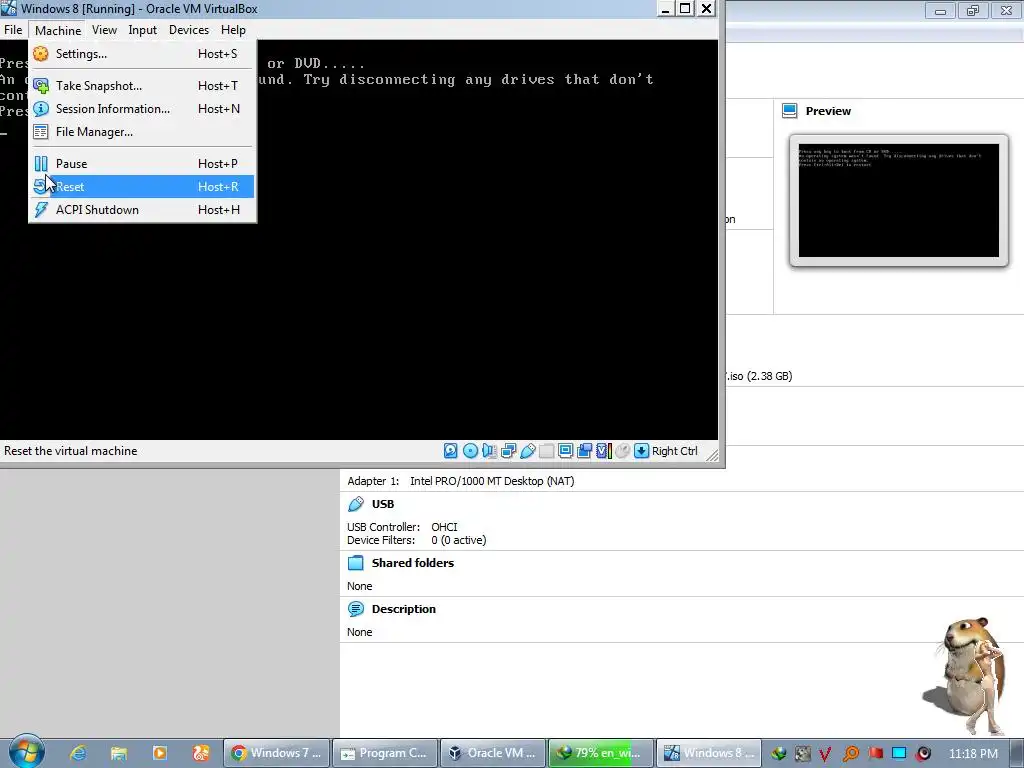Image resolution: width=1024 pixels, height=768 pixels.
Task: Click the mouse integration status icon
Action: [x=623, y=451]
